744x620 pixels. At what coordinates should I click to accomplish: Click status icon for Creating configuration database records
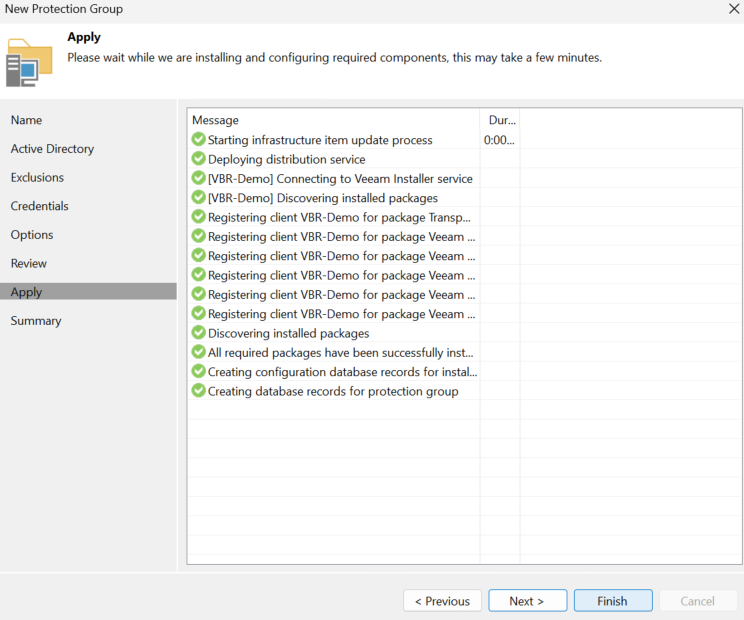[198, 371]
